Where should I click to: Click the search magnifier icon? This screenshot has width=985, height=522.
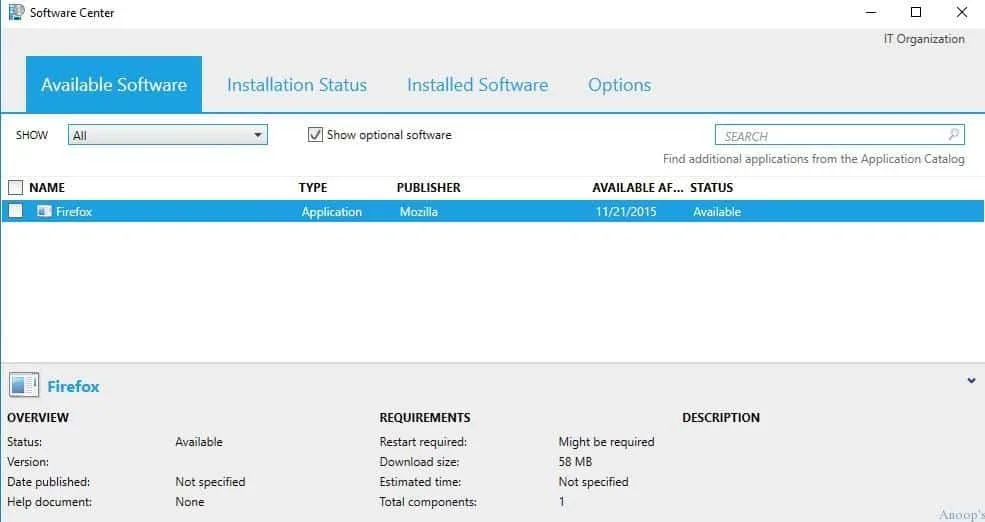(x=954, y=135)
